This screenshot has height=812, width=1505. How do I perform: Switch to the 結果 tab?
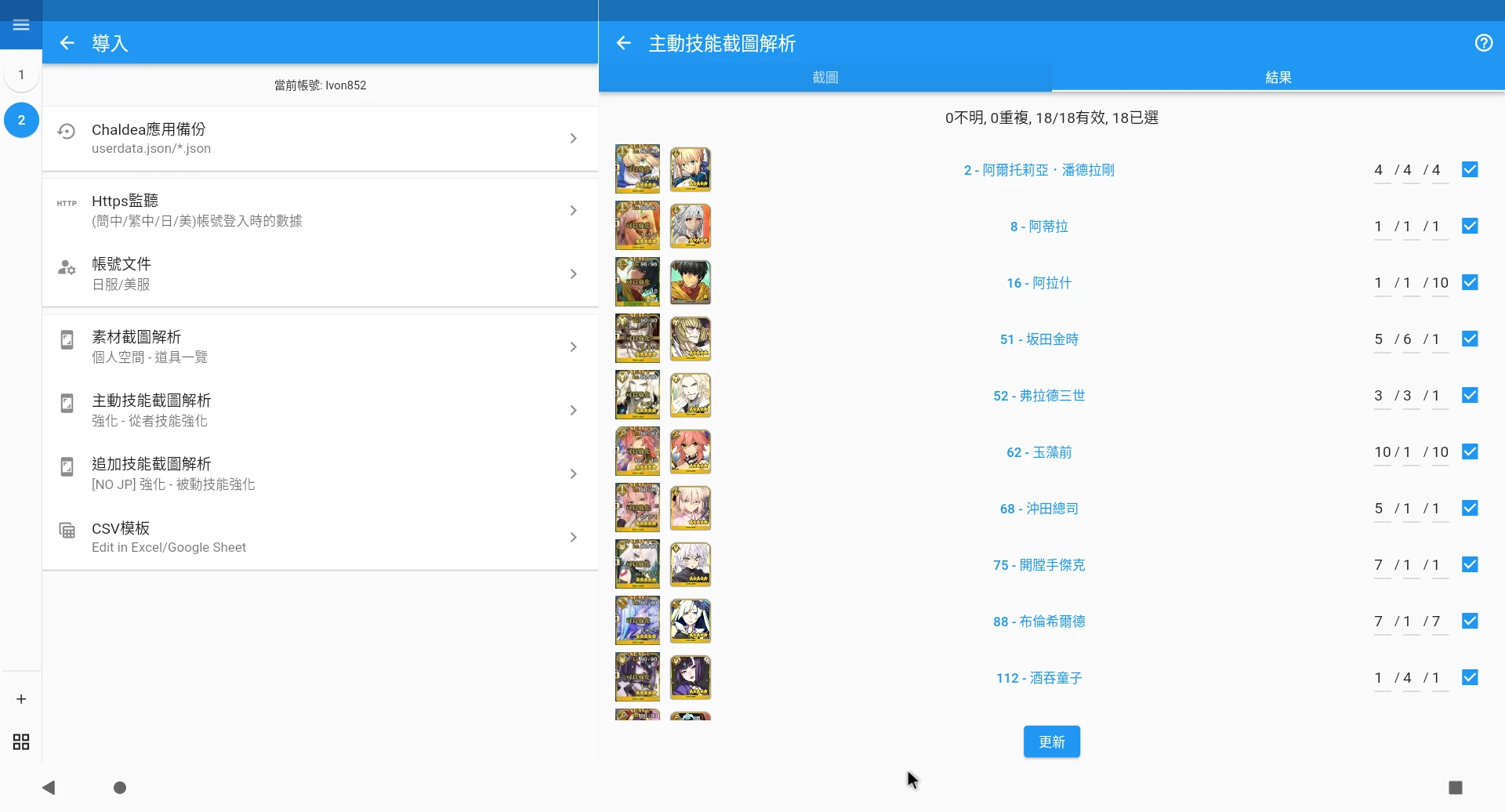1278,78
